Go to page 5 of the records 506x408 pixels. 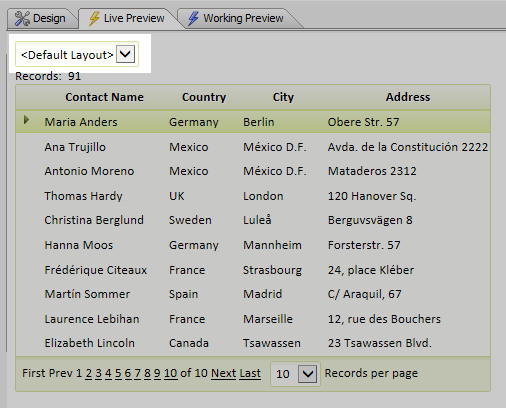point(118,373)
